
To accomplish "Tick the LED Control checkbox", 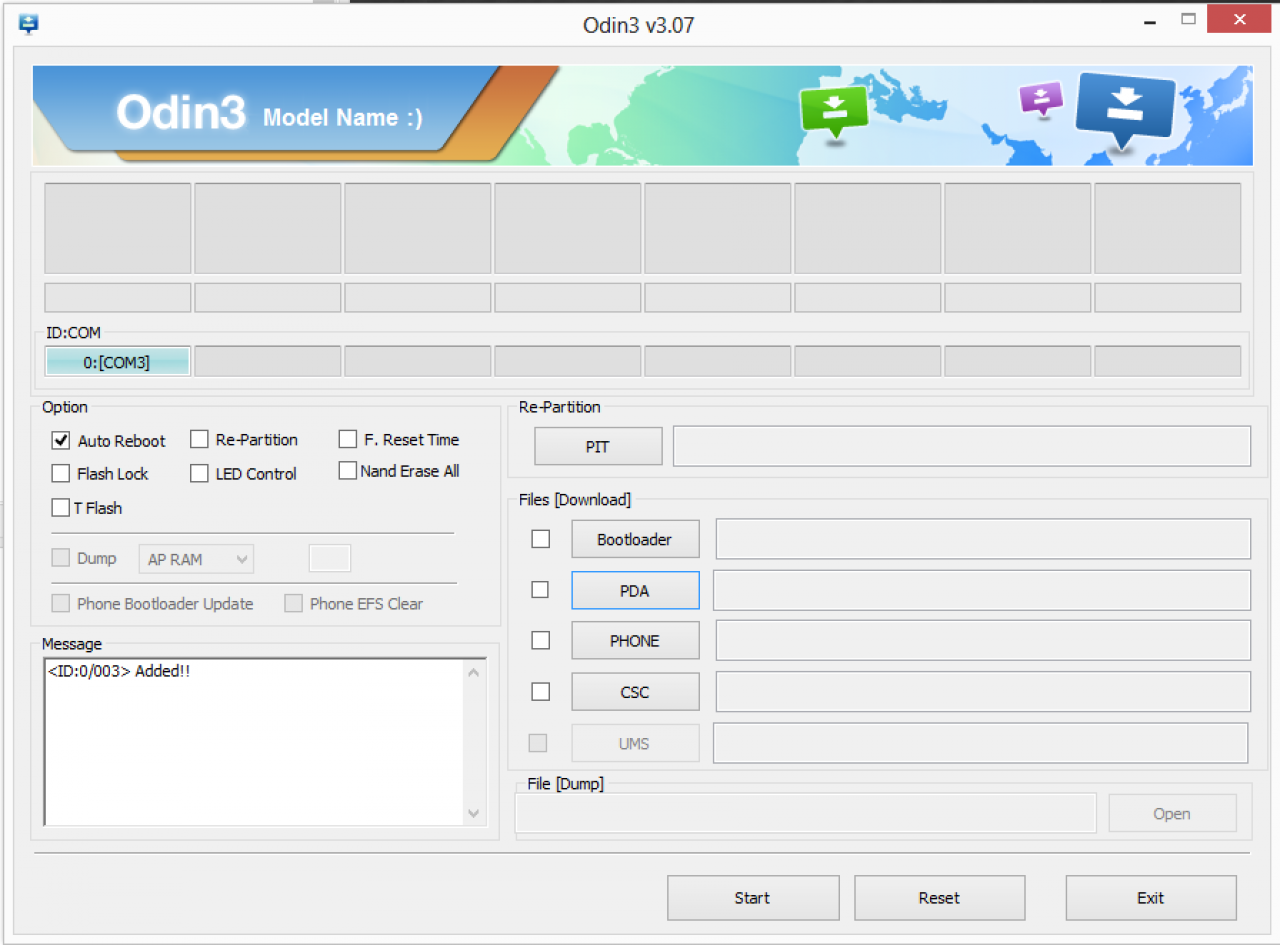I will (x=199, y=473).
